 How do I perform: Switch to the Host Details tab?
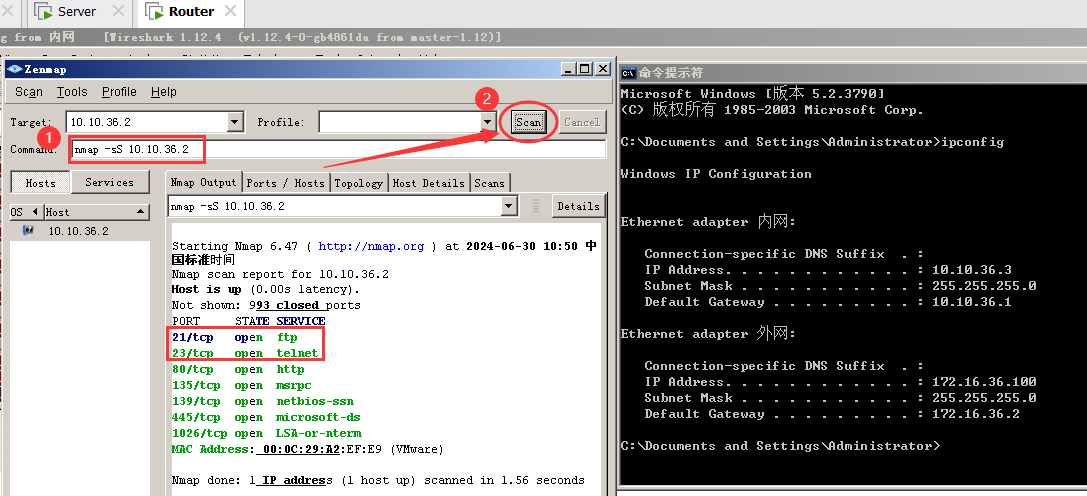tap(428, 183)
